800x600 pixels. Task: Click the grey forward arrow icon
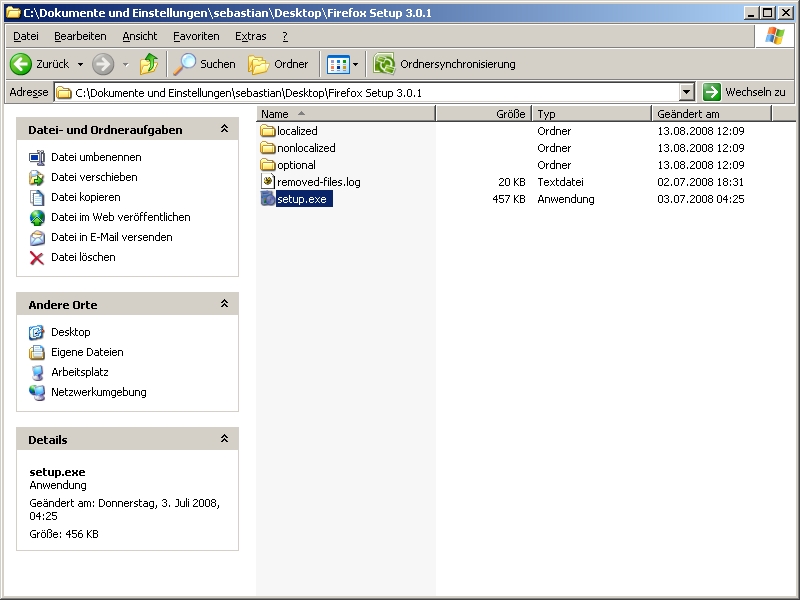[103, 64]
